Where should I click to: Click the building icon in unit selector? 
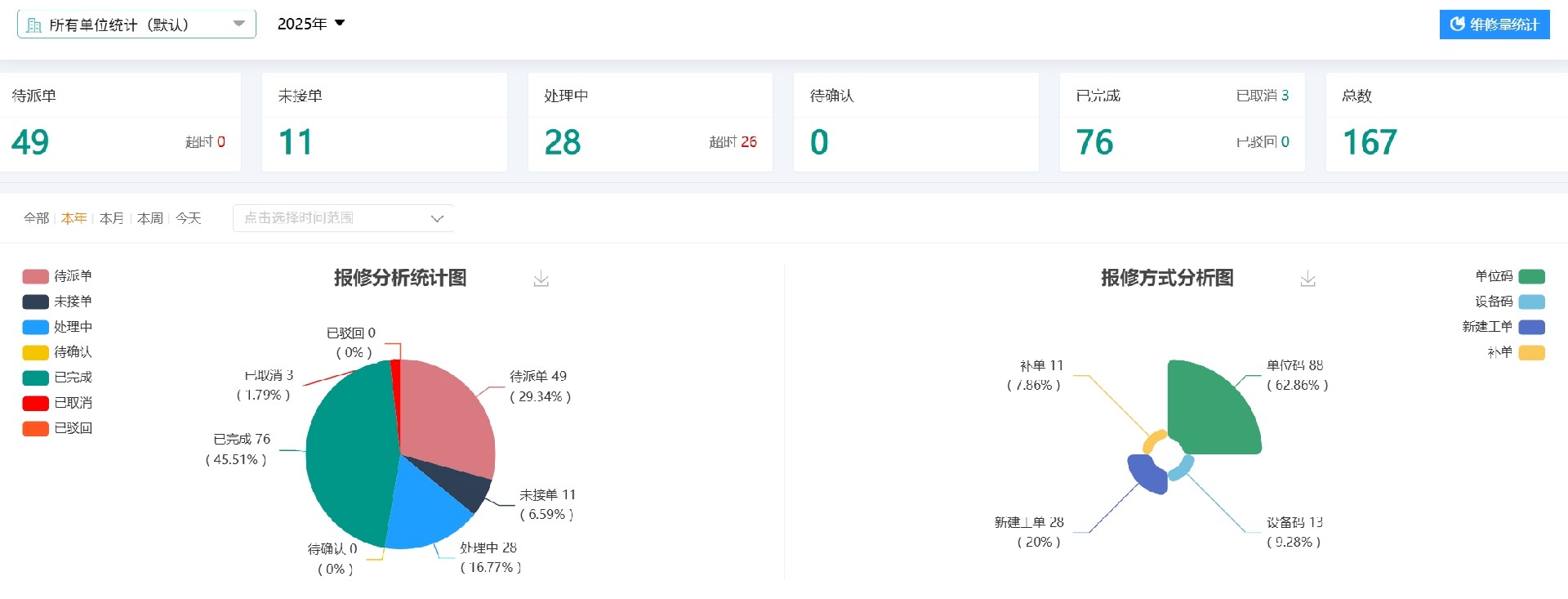pyautogui.click(x=33, y=25)
